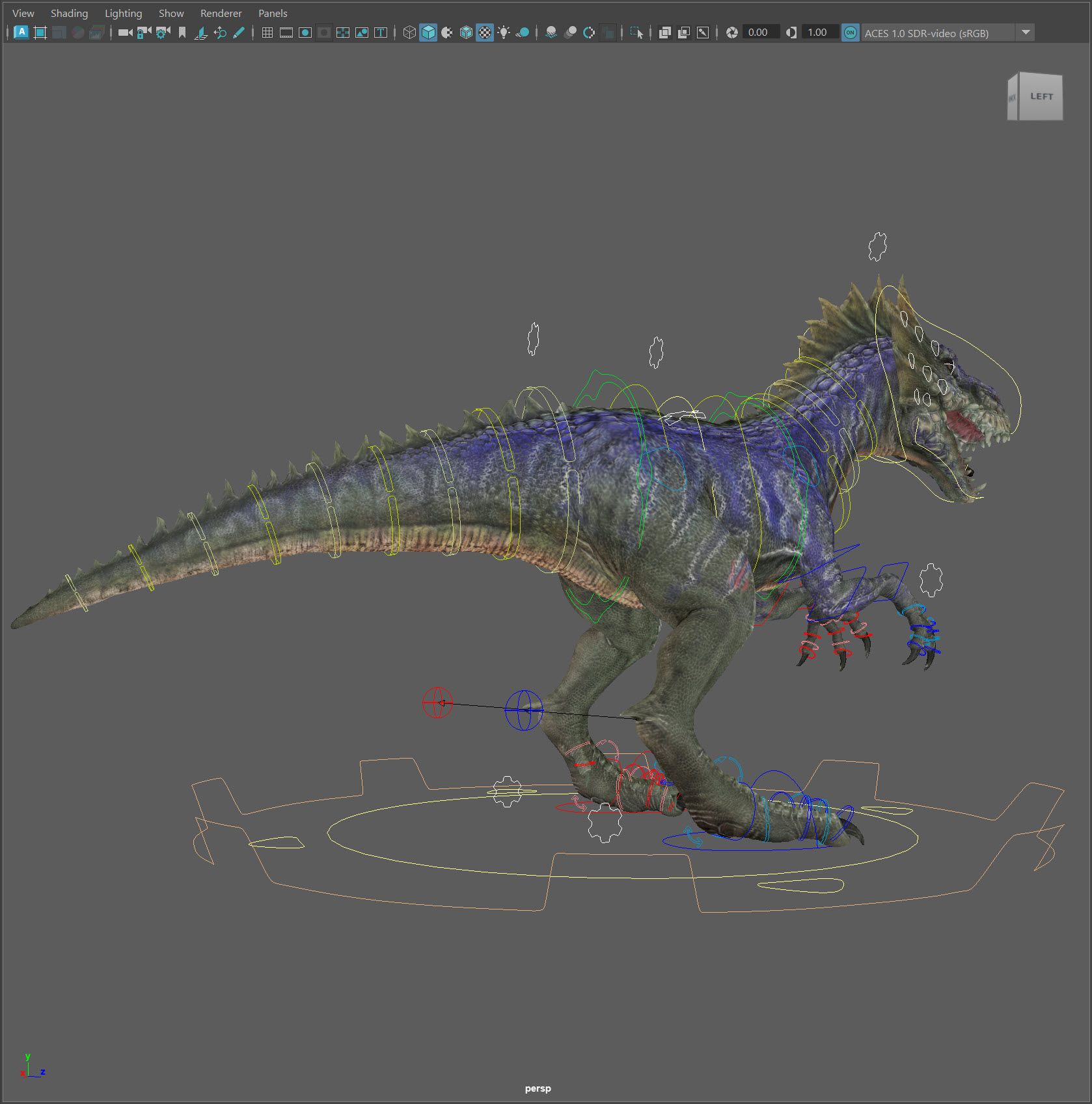Toggle the Motion Blur icon
The width and height of the screenshot is (1092, 1104).
click(x=570, y=32)
